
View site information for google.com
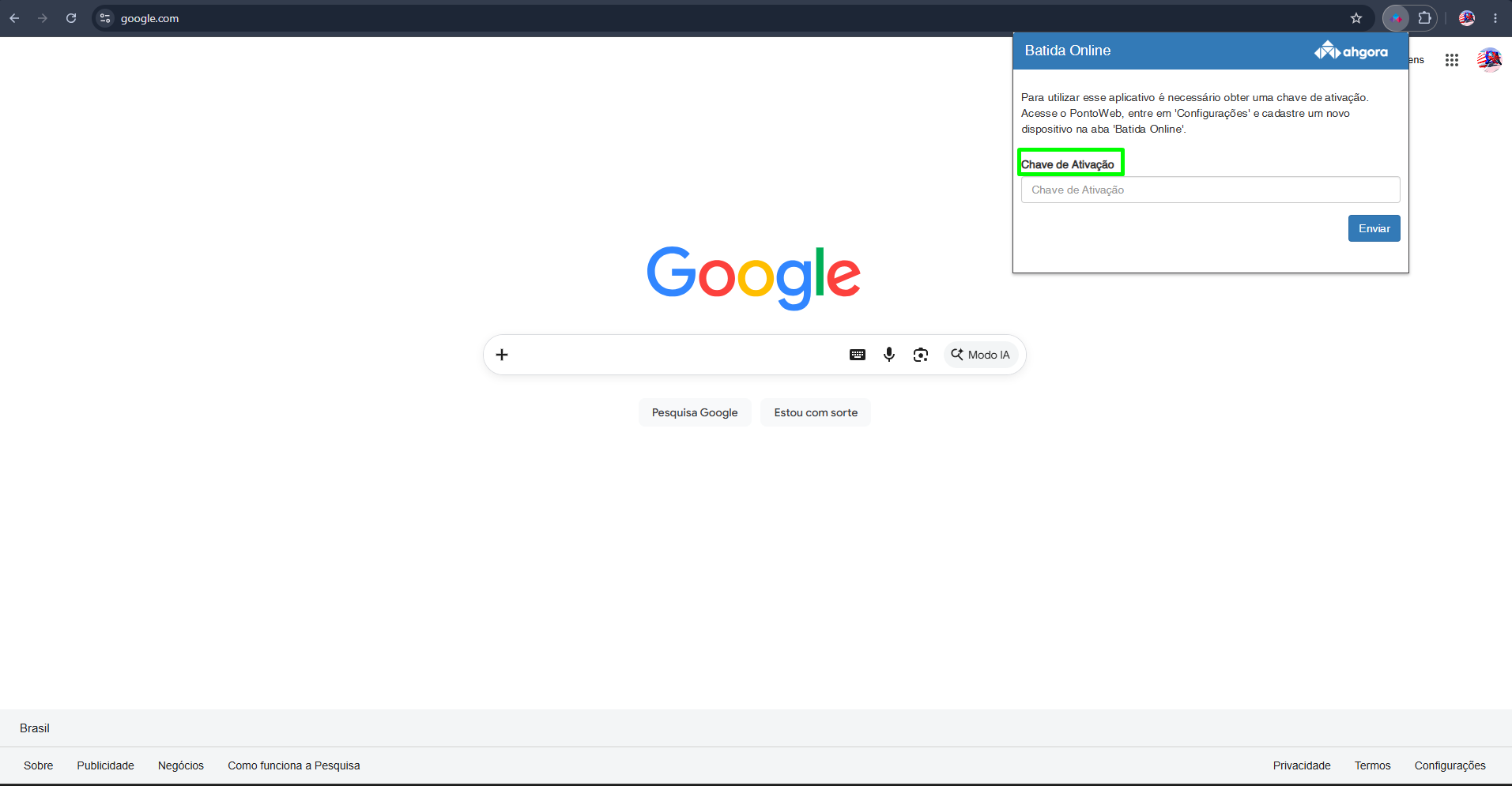pos(105,18)
